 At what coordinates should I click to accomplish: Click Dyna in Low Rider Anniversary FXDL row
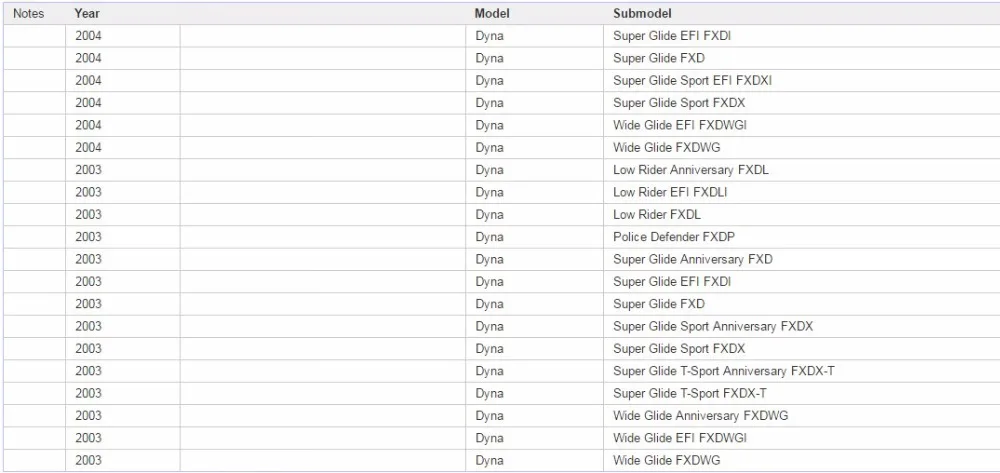click(x=489, y=170)
